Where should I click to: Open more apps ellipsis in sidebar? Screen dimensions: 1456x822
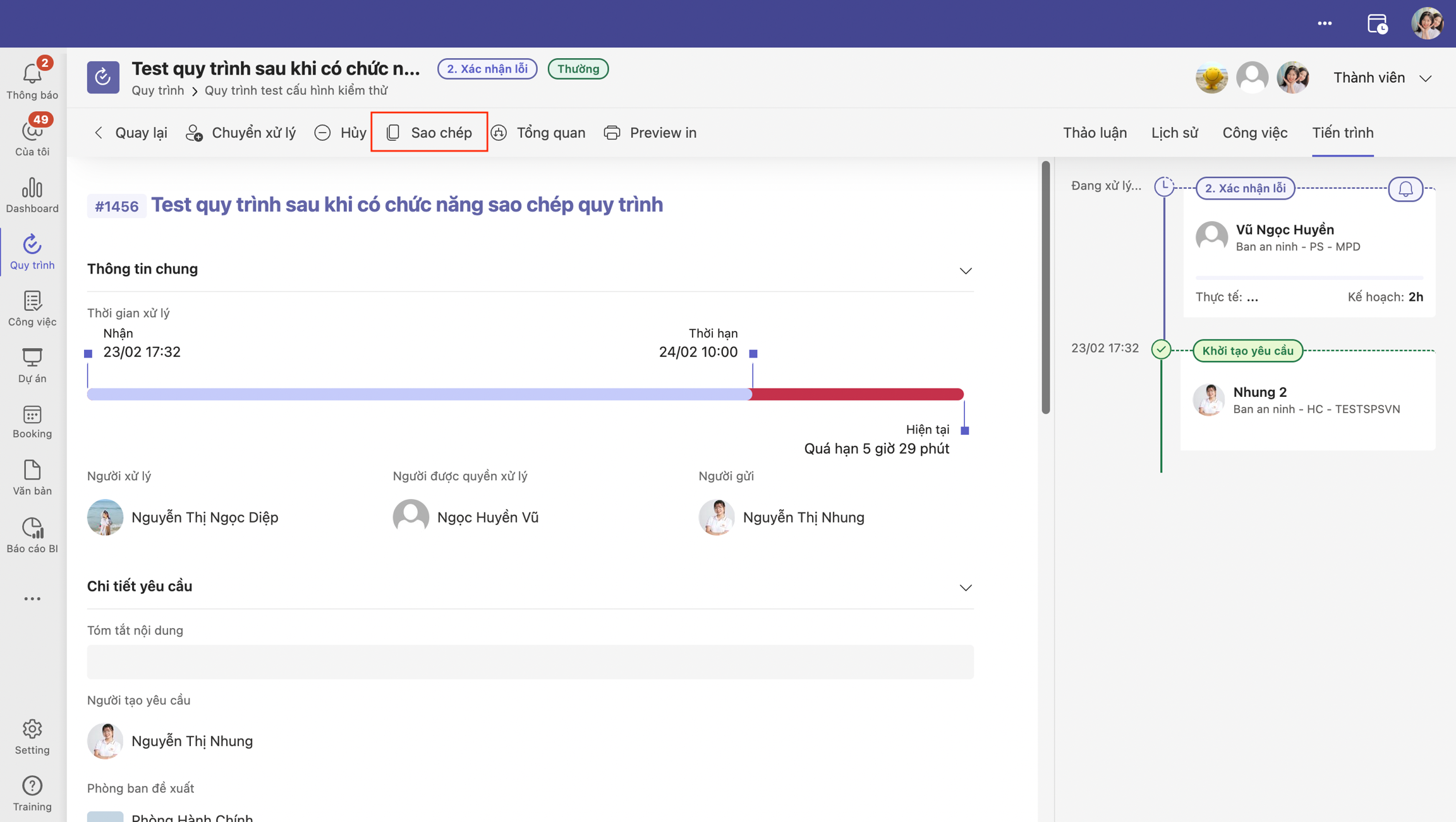[x=32, y=598]
